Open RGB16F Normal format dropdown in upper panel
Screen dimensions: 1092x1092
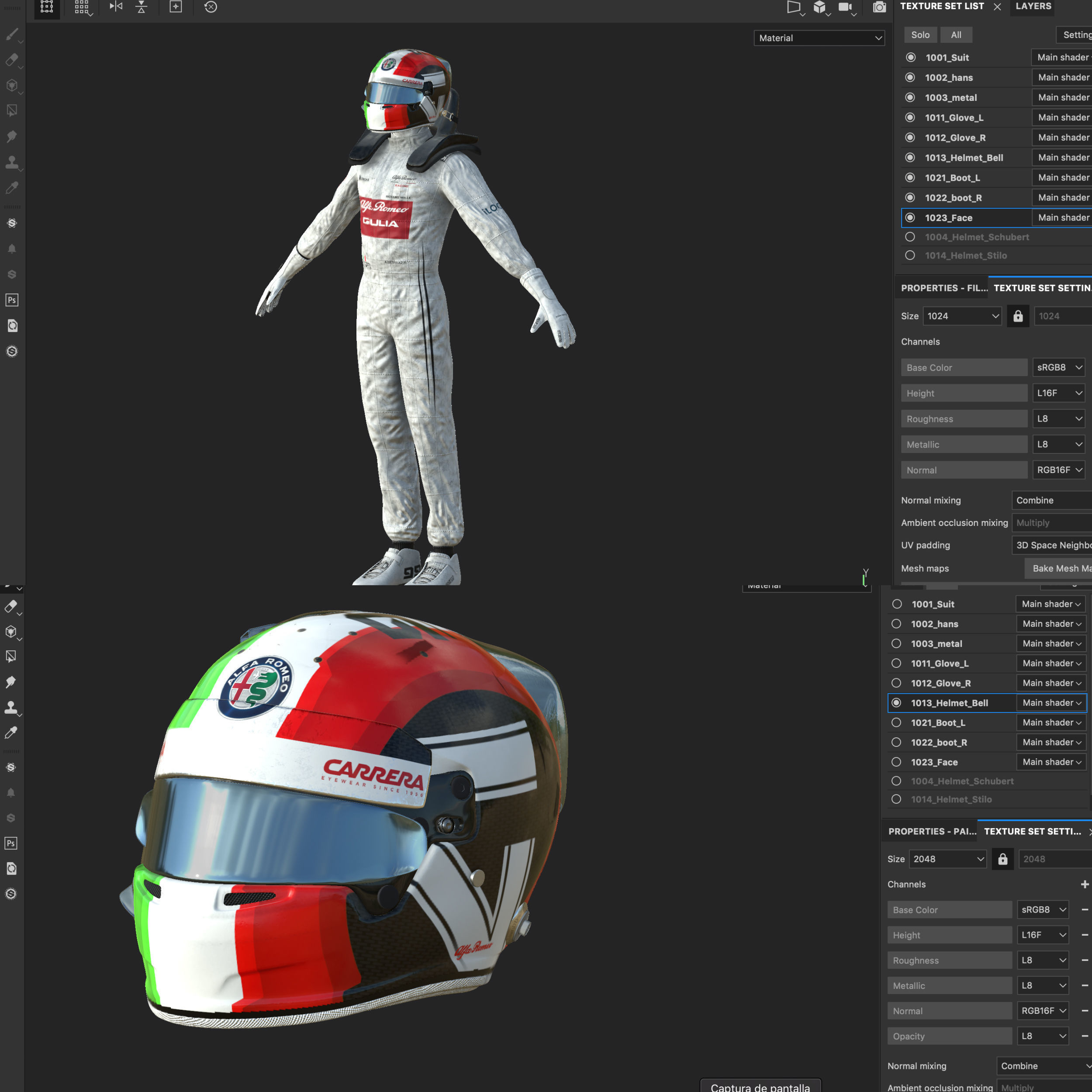tap(1059, 470)
